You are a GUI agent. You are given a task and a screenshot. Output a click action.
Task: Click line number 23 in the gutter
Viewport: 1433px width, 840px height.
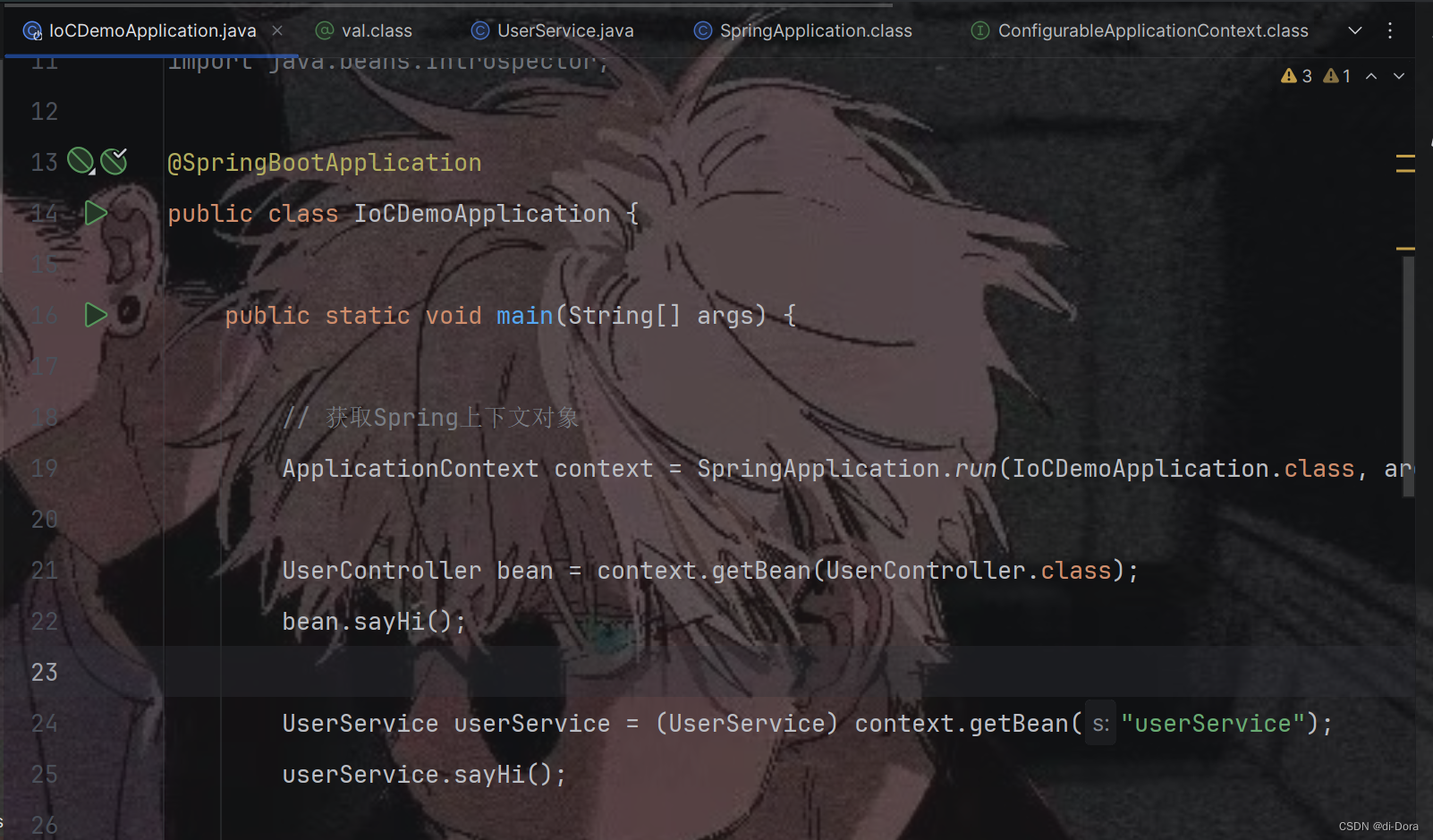pos(44,673)
